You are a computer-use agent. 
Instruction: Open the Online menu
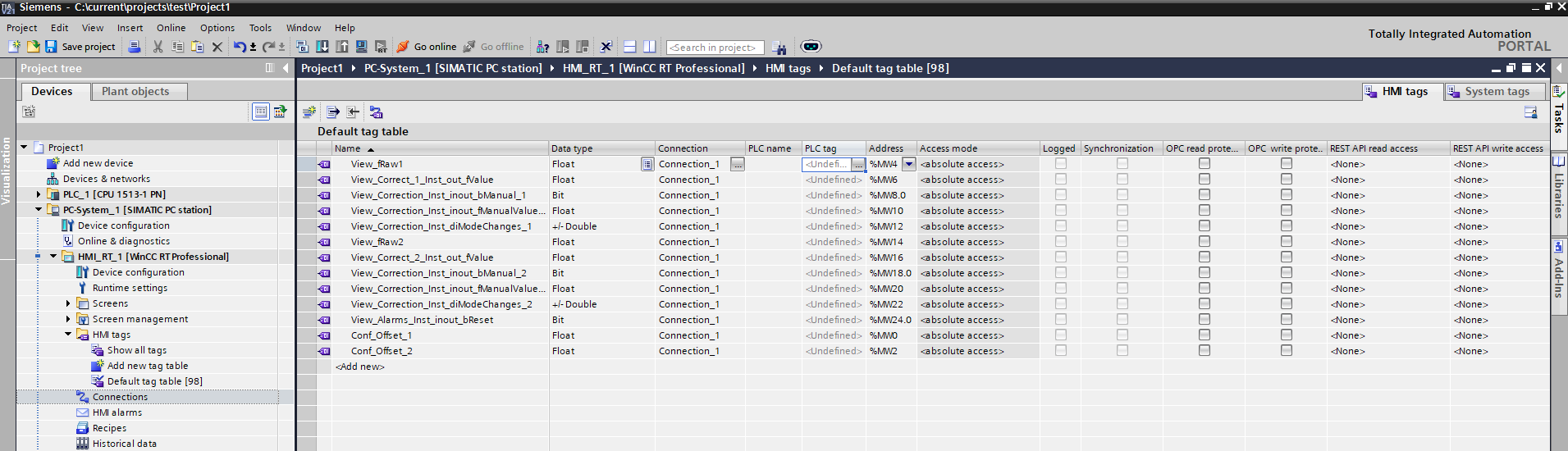171,28
